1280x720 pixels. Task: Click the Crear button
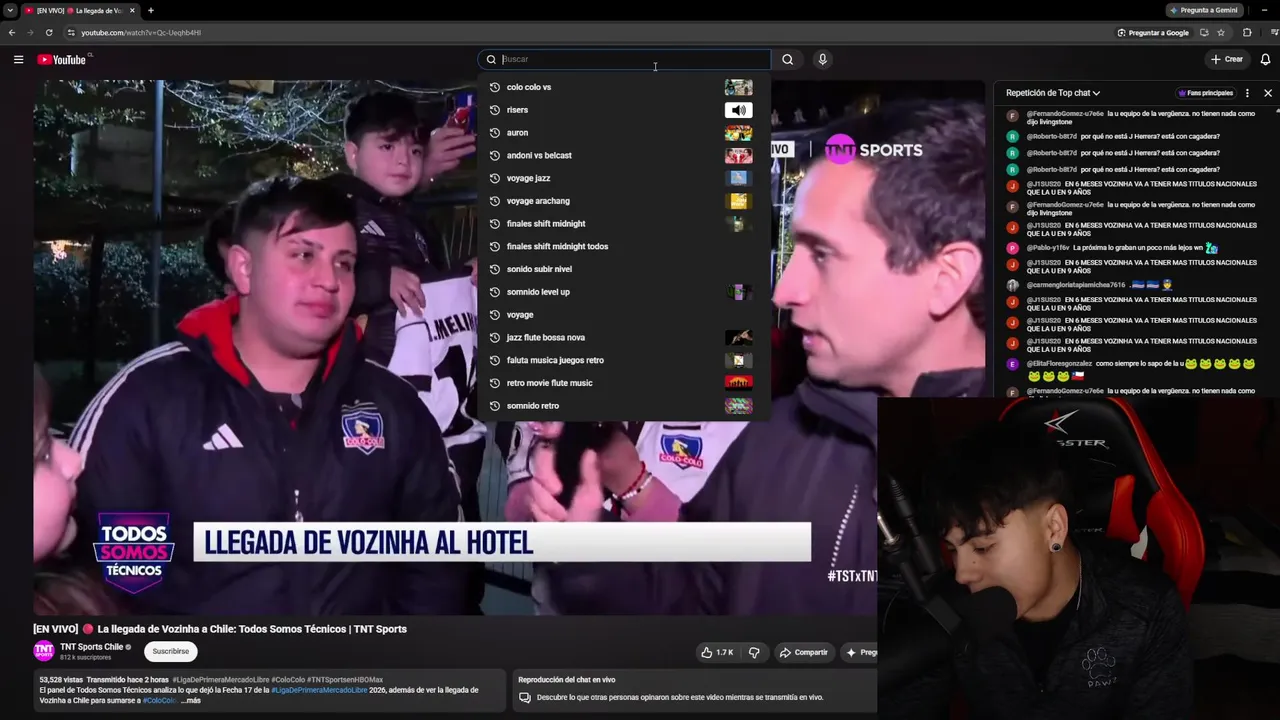1226,59
